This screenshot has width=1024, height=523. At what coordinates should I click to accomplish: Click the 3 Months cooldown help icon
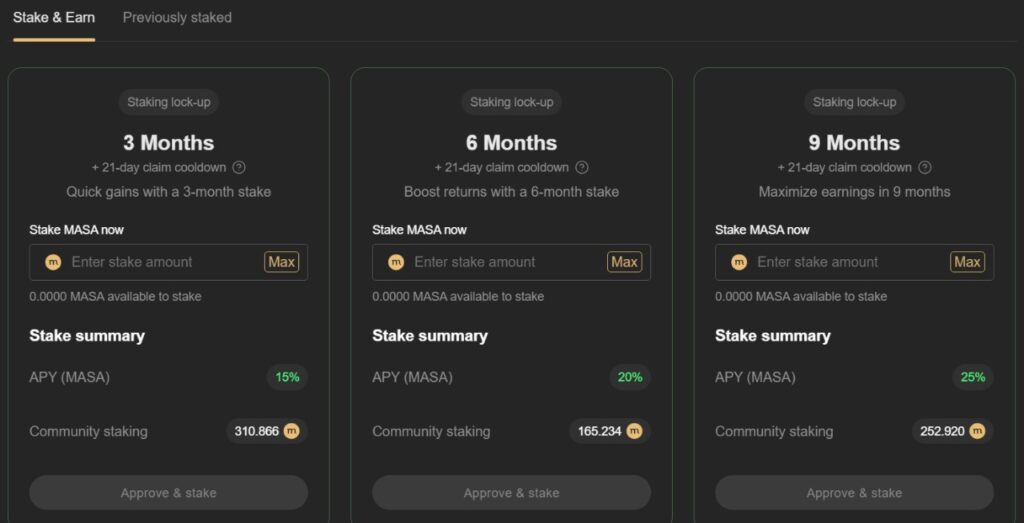click(239, 168)
